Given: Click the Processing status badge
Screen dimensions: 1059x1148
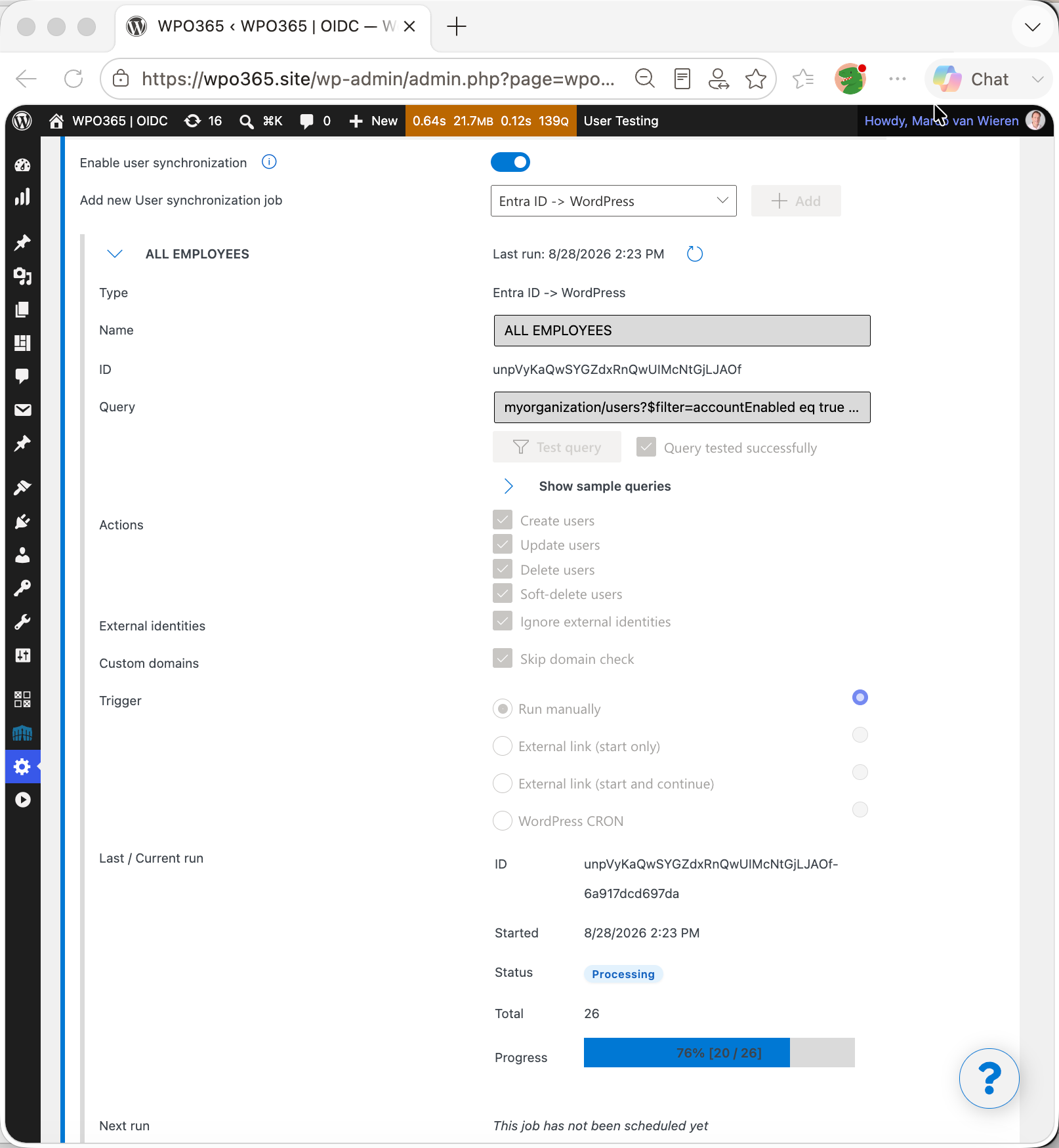Looking at the screenshot, I should [x=623, y=974].
